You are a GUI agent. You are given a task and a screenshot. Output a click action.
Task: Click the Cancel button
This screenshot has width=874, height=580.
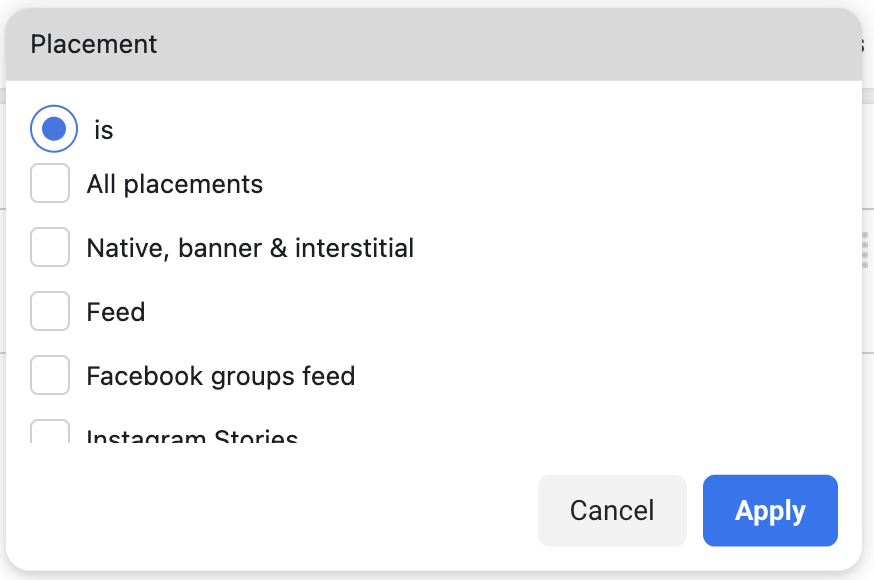(612, 510)
